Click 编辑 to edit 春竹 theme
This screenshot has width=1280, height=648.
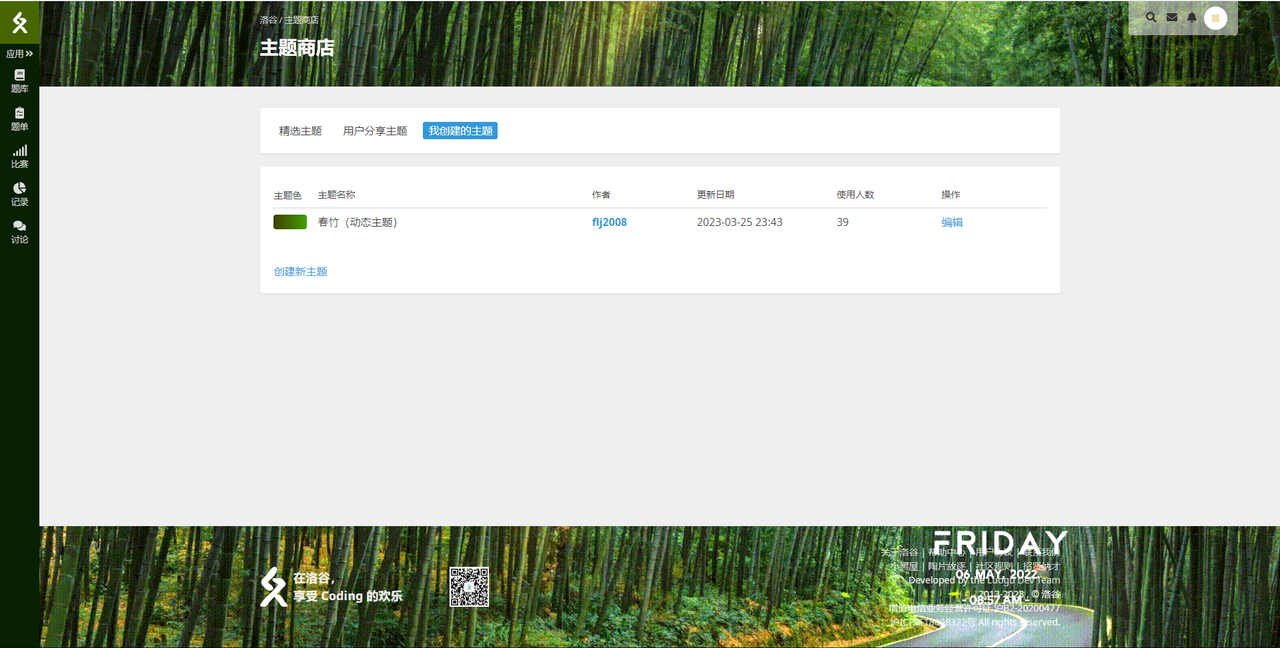point(952,222)
